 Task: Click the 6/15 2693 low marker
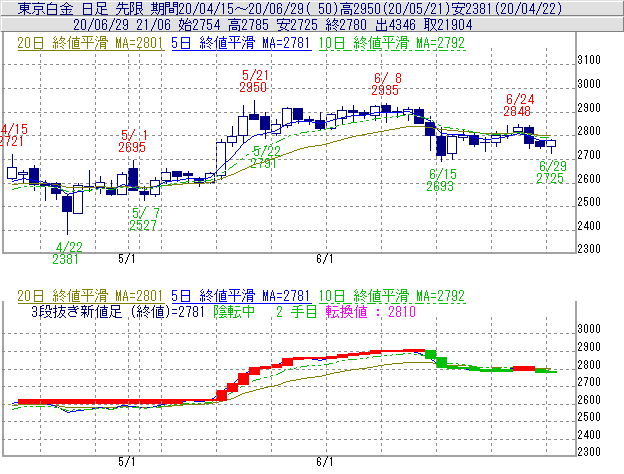(x=441, y=180)
